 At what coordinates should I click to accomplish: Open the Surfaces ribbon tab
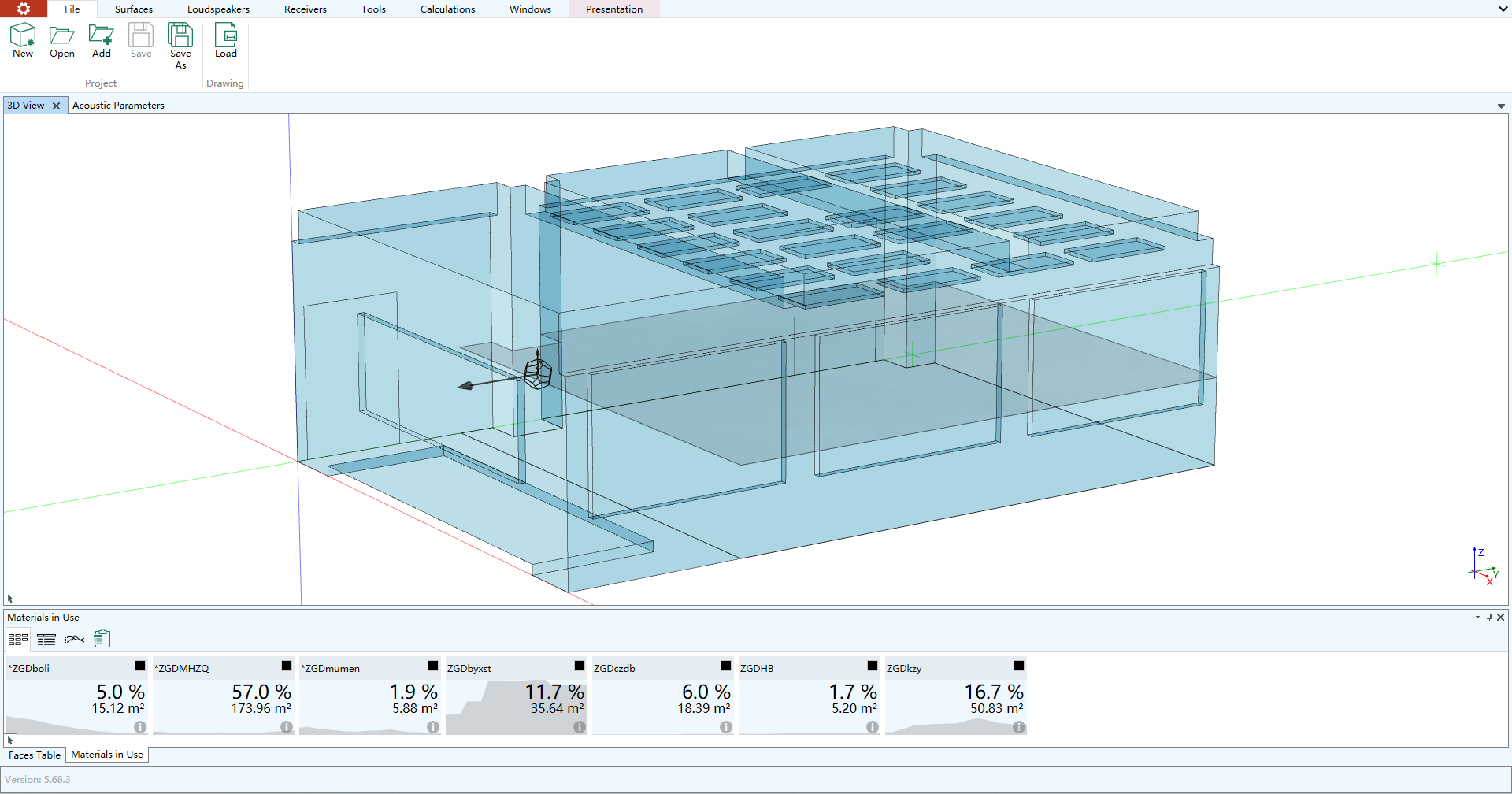[134, 9]
